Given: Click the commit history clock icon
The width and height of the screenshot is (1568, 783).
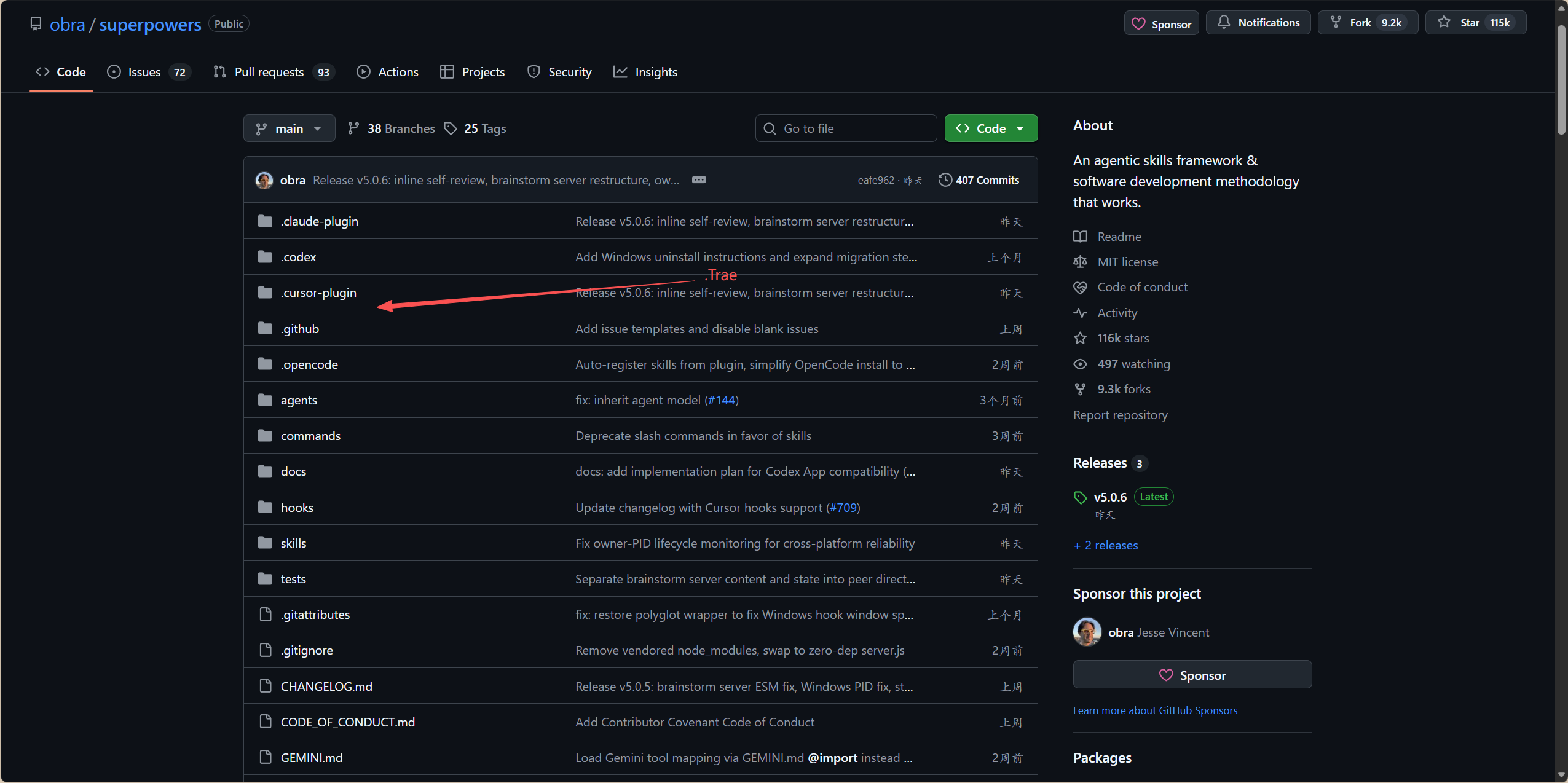Looking at the screenshot, I should [945, 179].
